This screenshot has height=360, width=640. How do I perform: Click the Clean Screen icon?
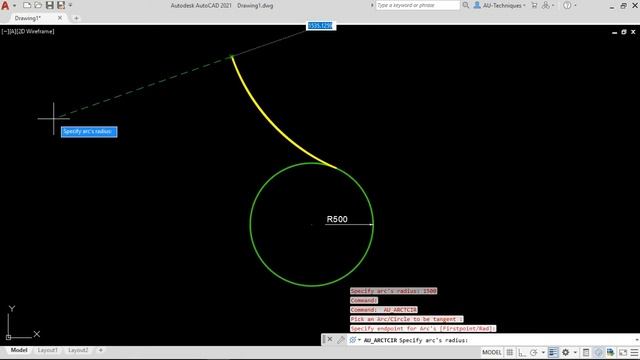623,352
